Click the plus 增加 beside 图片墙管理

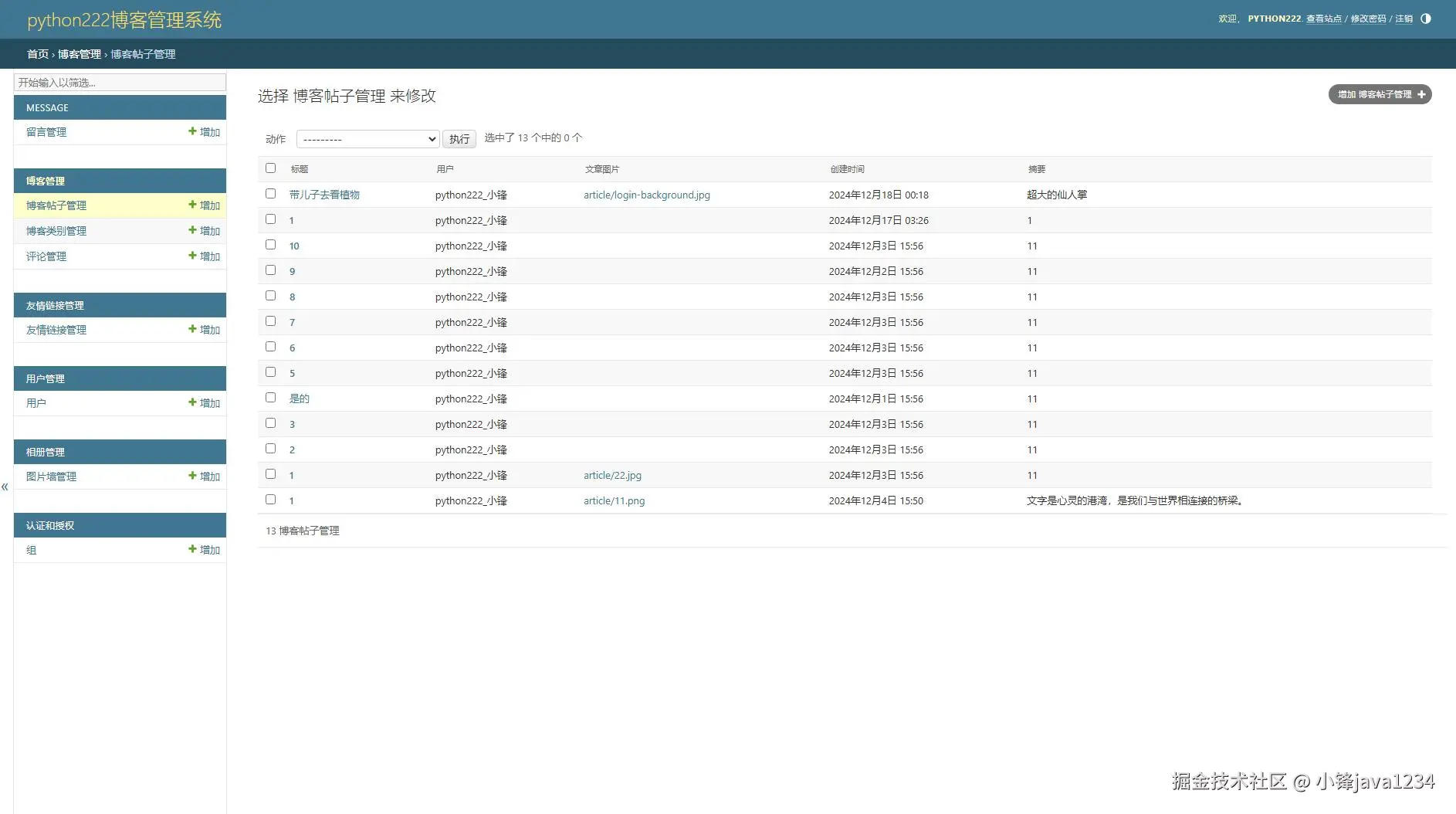pos(204,477)
